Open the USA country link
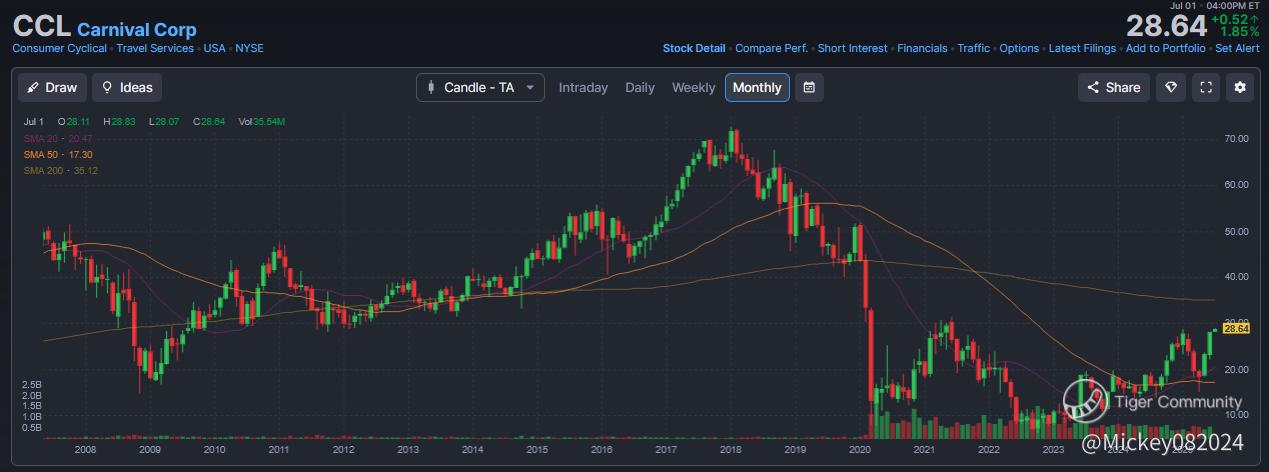The height and width of the screenshot is (472, 1269). [215, 48]
